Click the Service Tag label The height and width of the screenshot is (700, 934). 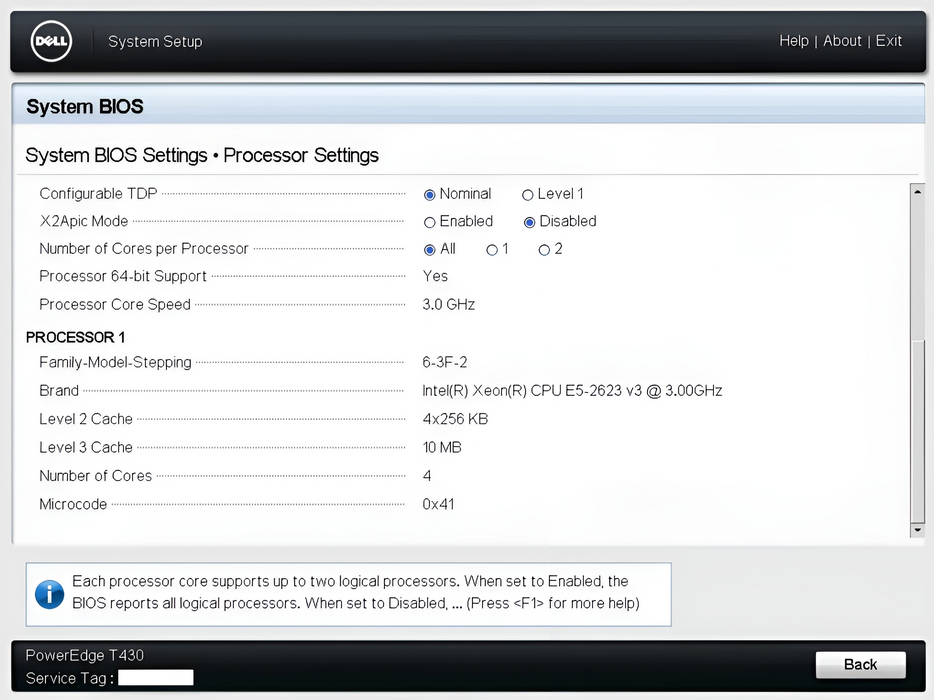click(70, 678)
